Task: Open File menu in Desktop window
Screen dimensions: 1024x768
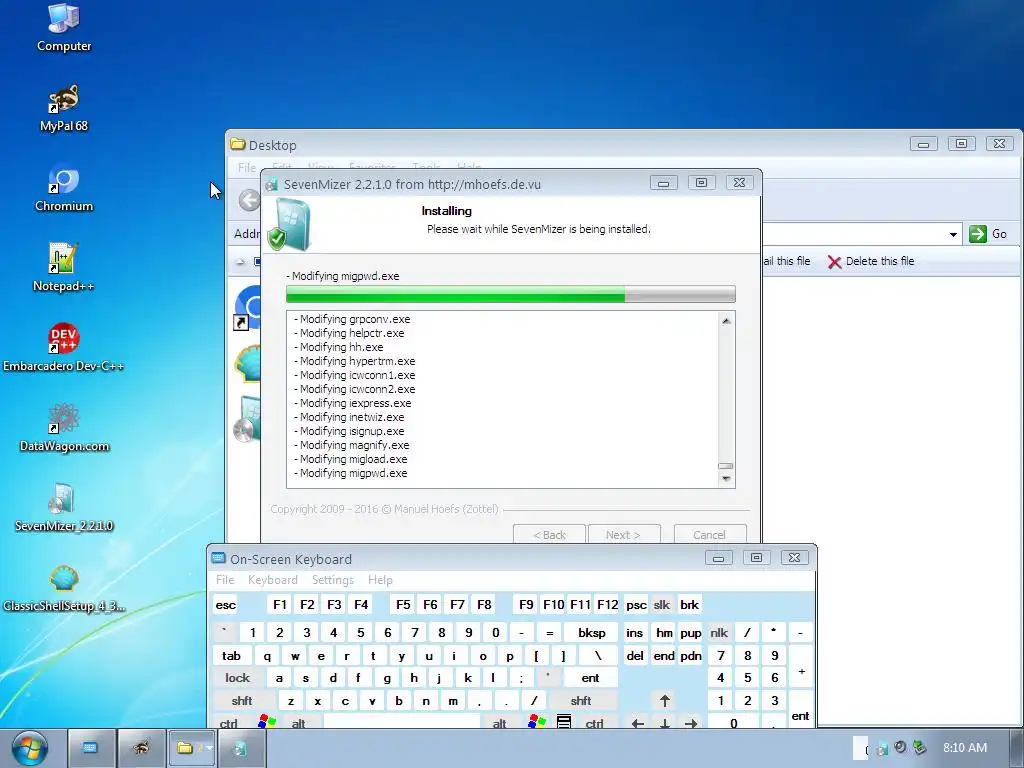Action: tap(247, 168)
